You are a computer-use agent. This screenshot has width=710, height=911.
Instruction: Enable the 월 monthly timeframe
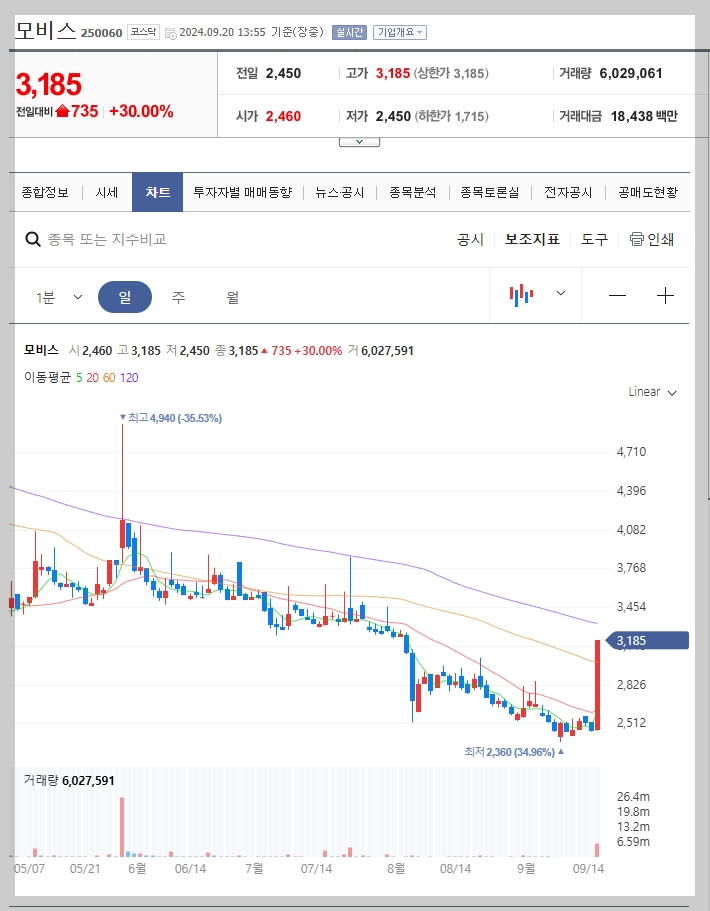[234, 296]
